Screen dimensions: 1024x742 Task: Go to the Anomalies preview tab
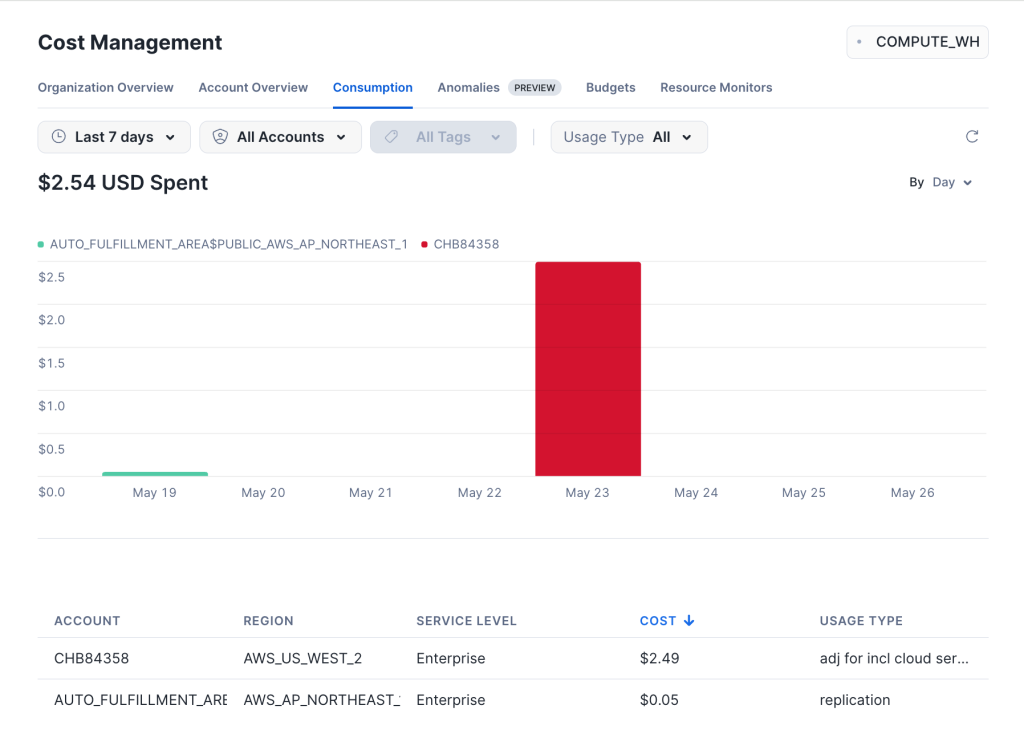[468, 88]
